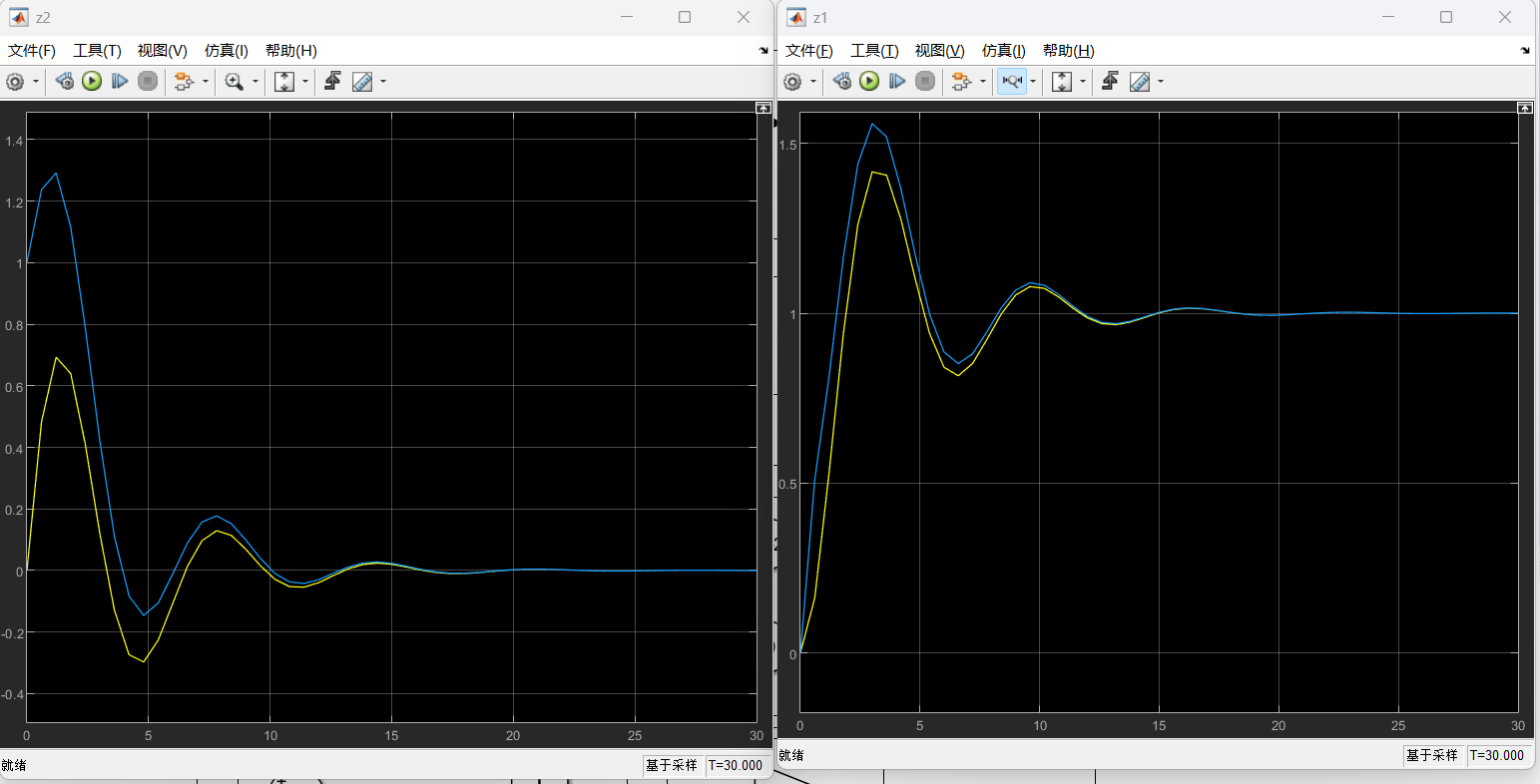Click the zoom tool in z2 scope toolbar
The image size is (1540, 784).
coord(235,82)
